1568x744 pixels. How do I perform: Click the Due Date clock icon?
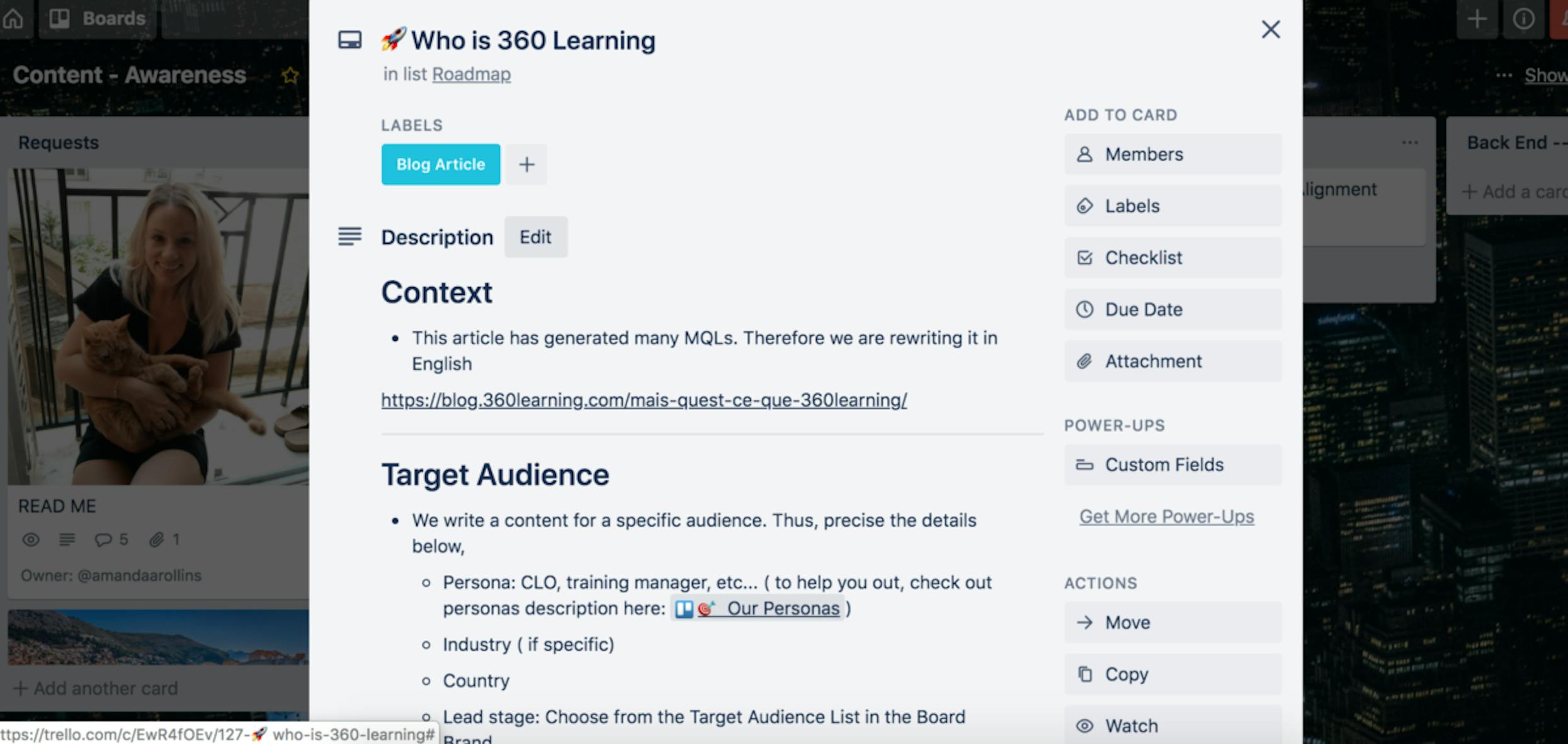pyautogui.click(x=1084, y=309)
